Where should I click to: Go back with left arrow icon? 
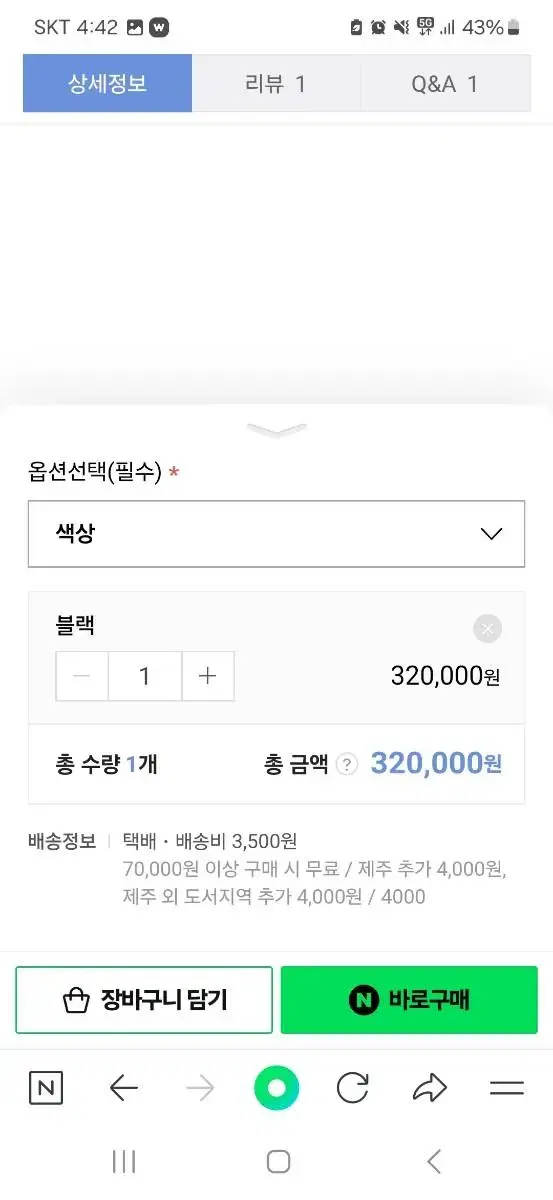pos(124,1088)
